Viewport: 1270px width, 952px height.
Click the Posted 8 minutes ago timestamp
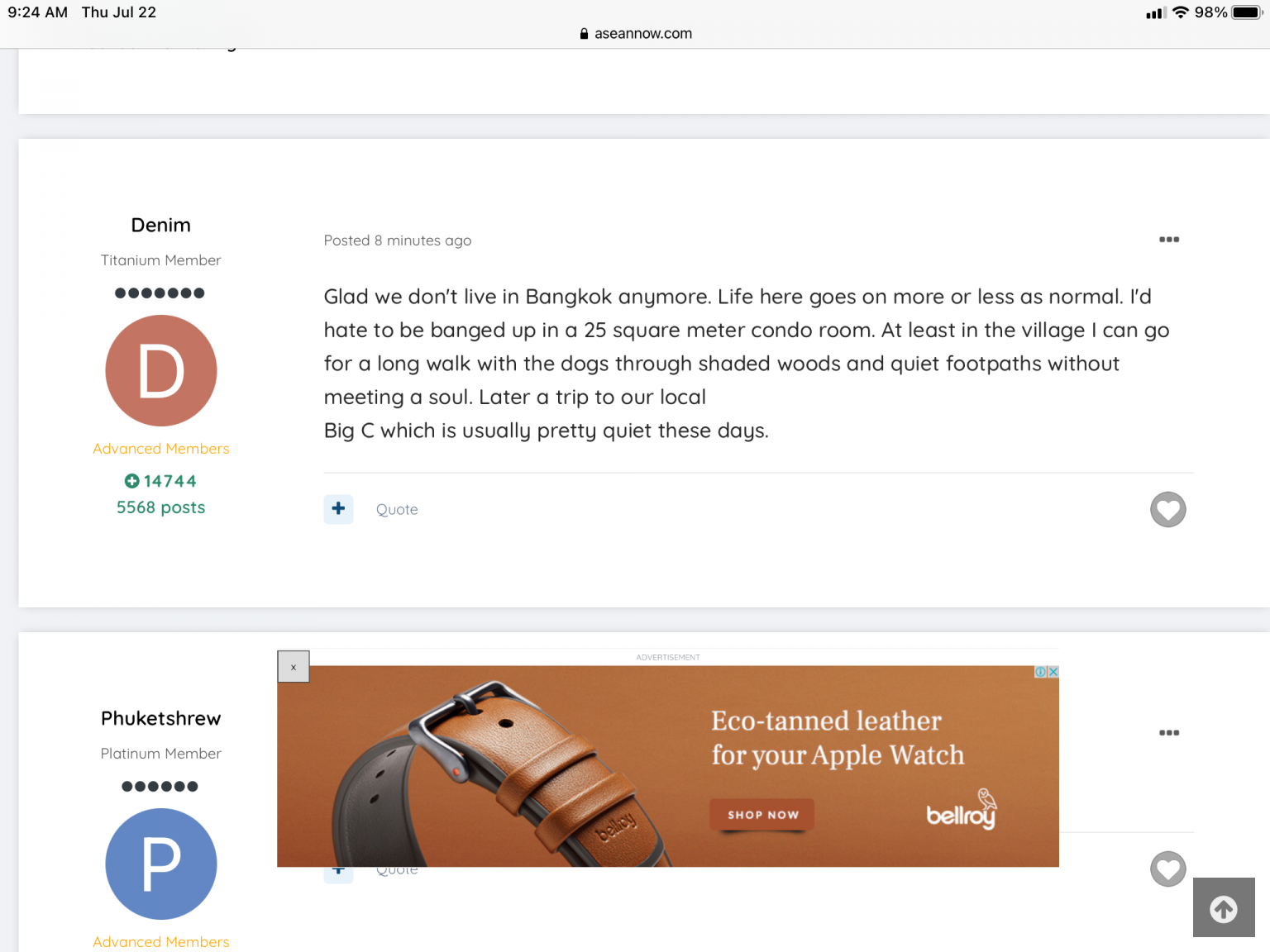[398, 240]
